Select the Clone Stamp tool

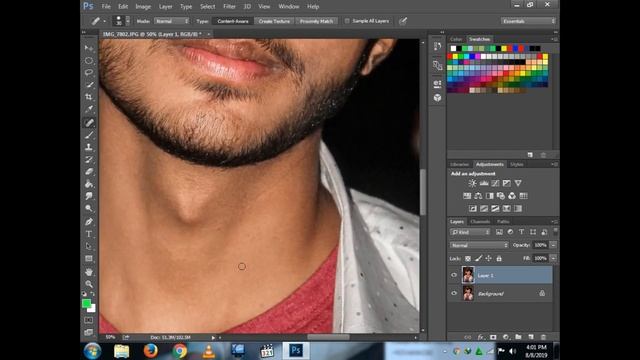(x=89, y=147)
